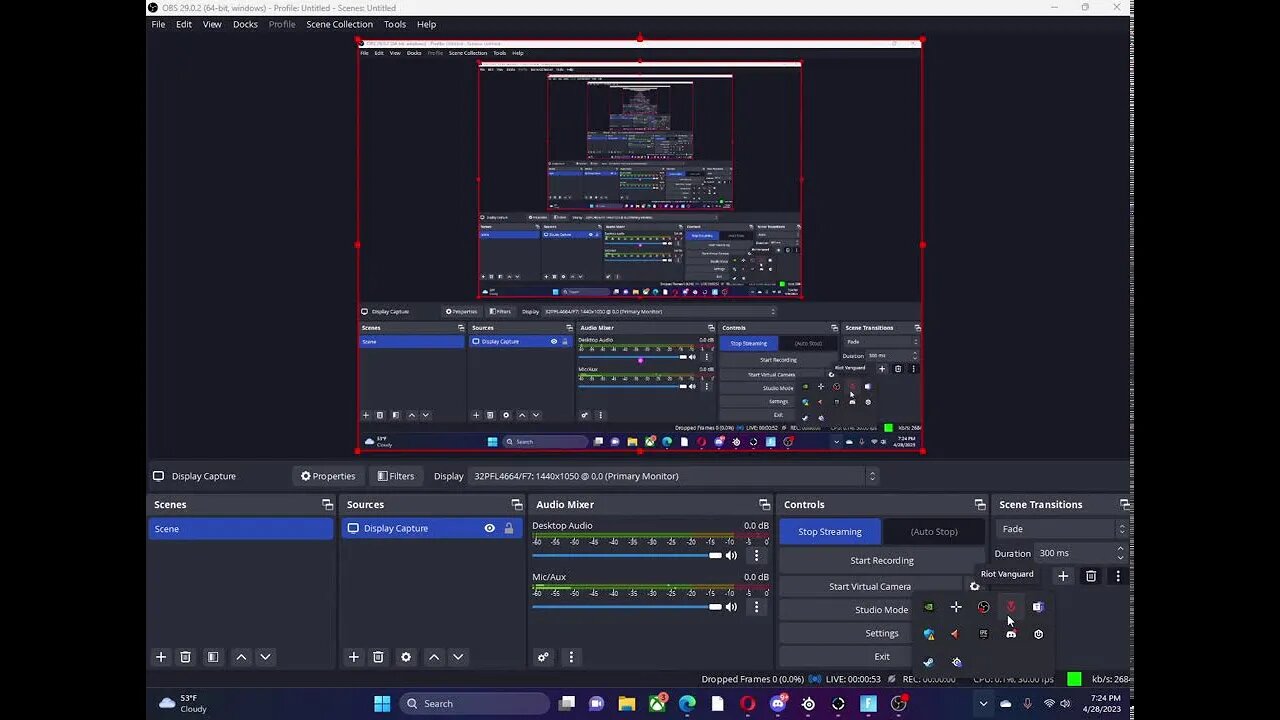Screen dimensions: 1280x720
Task: Click Discord icon in tray overflow
Action: (1011, 634)
